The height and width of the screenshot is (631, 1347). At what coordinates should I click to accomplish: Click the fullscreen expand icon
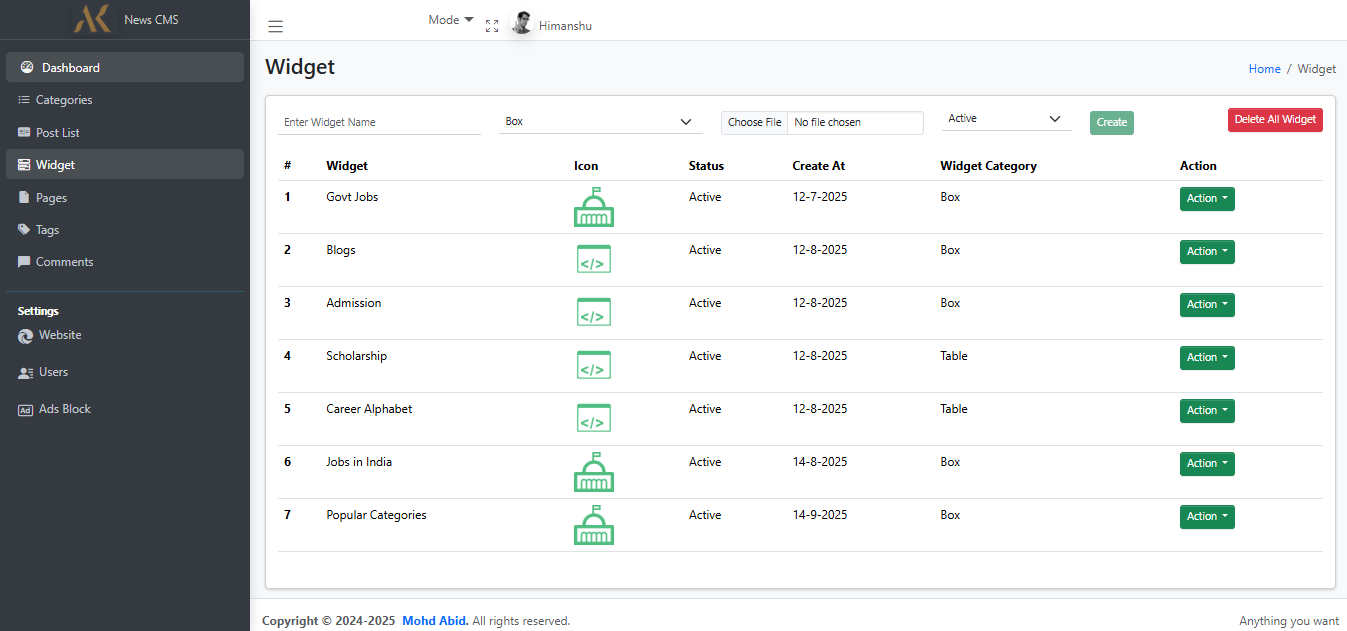492,26
